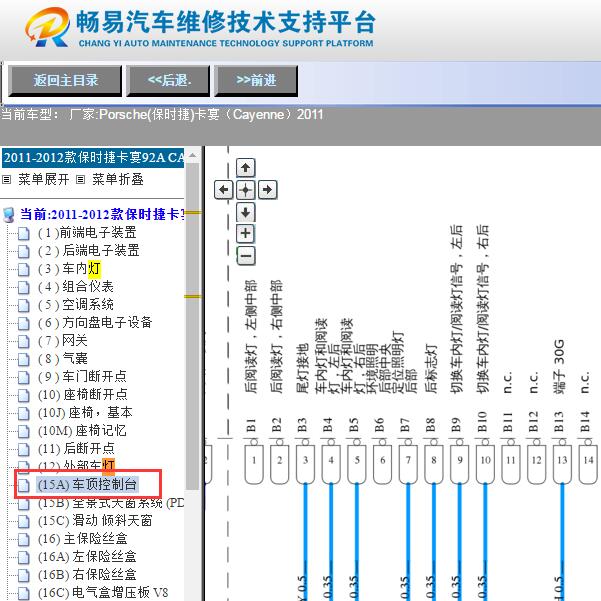
Task: Click the pan right arrow icon
Action: point(268,189)
